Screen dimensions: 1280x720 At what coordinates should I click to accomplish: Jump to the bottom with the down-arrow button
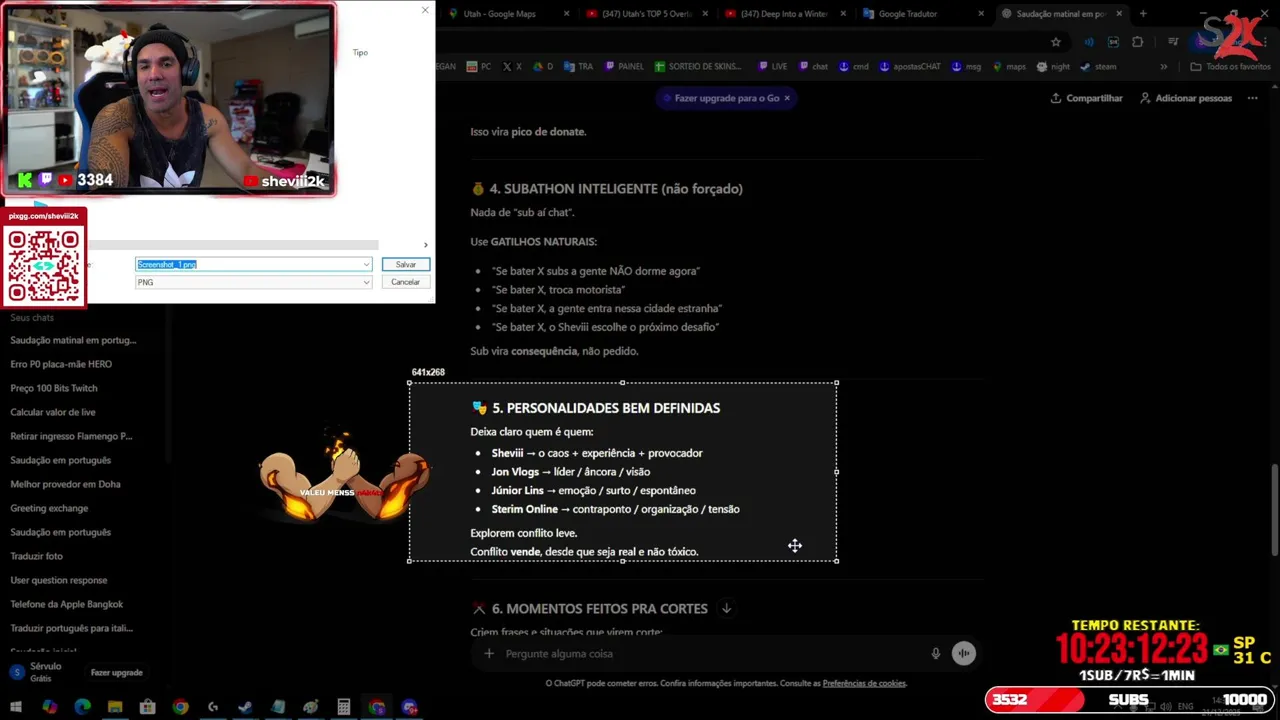(x=727, y=608)
